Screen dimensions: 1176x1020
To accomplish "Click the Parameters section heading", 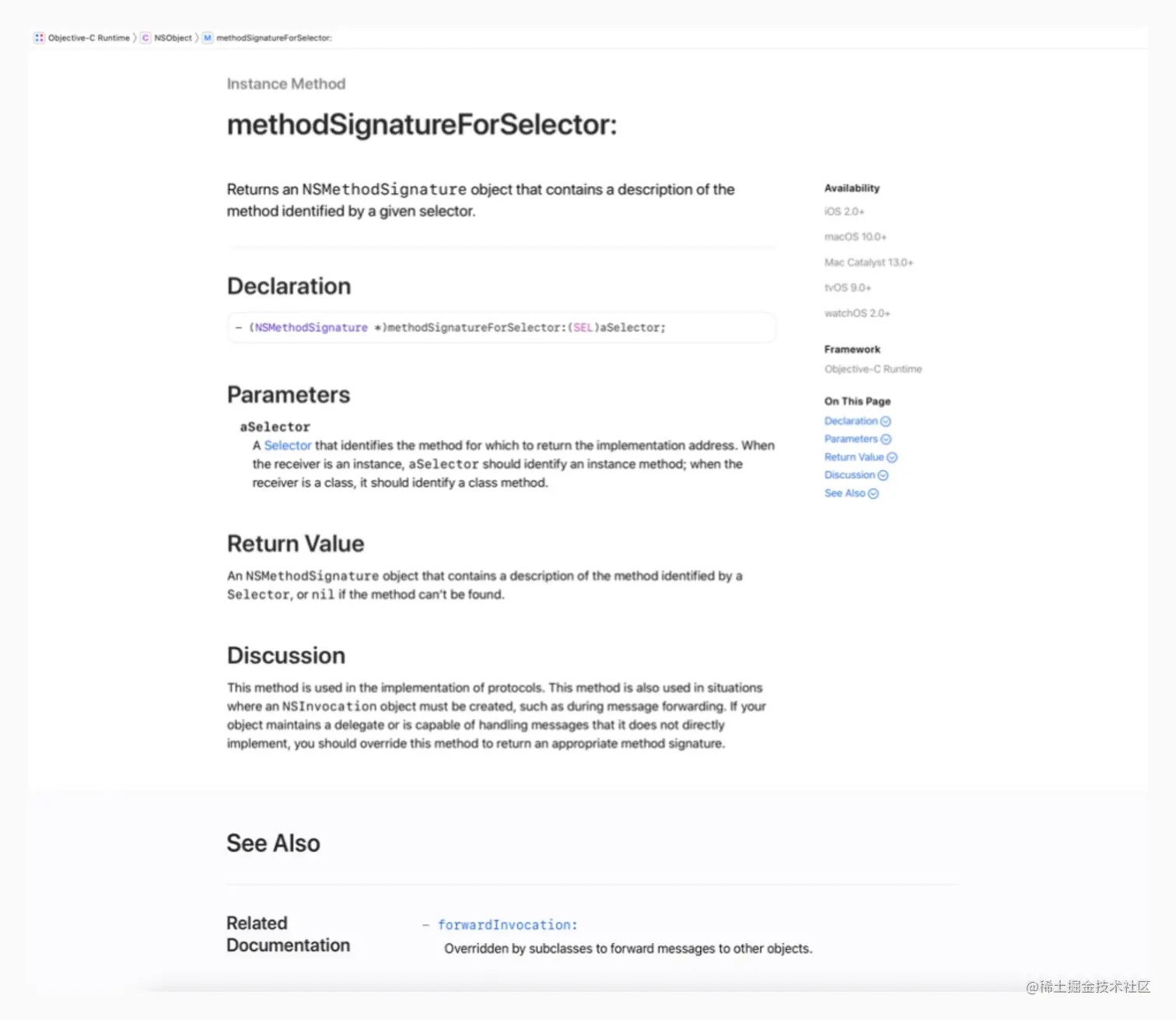I will click(x=289, y=395).
